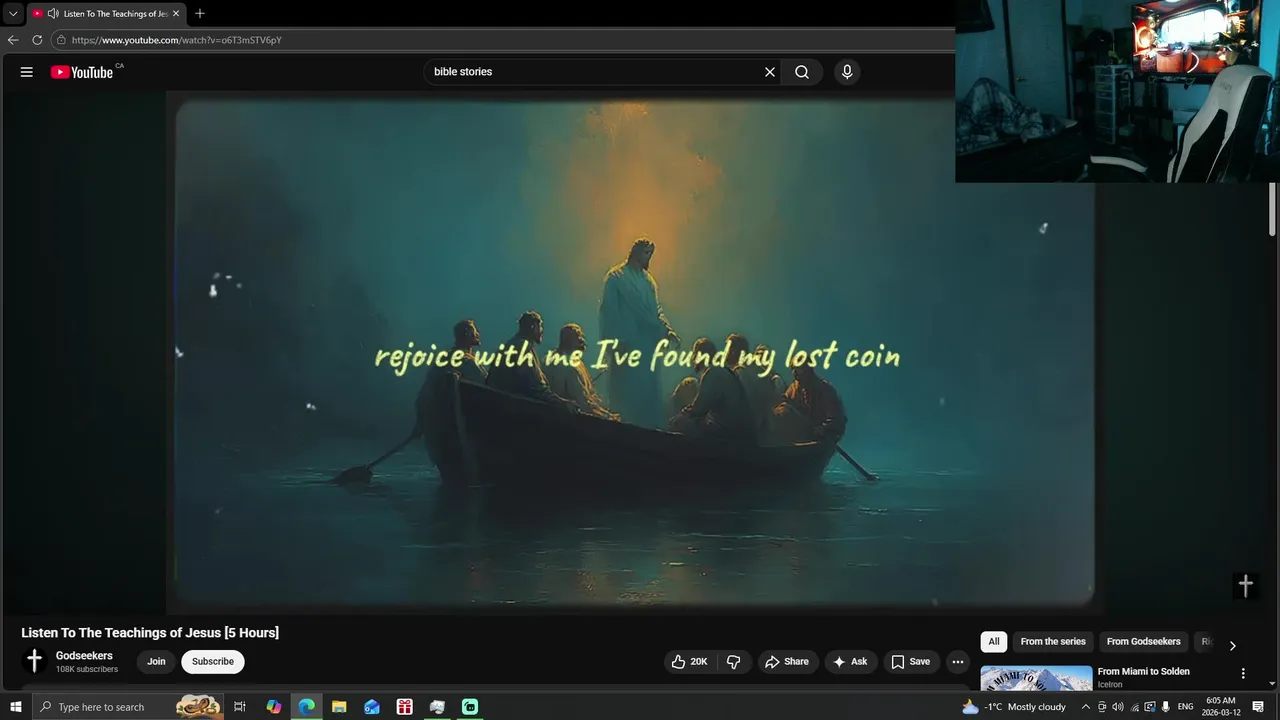Open File Explorer from the taskbar
Image resolution: width=1280 pixels, height=720 pixels.
(339, 707)
